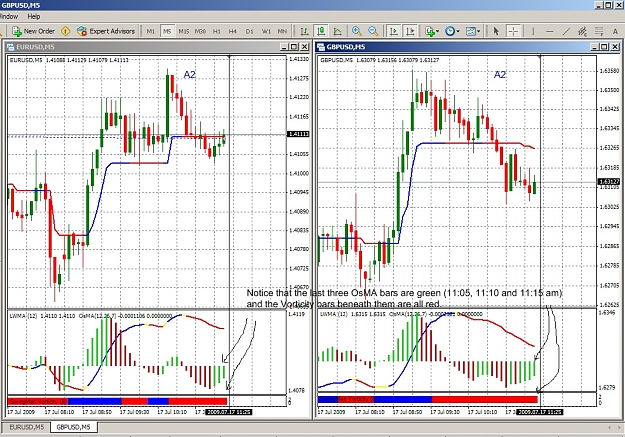Select the Horizontal Line drawing tool
Viewport: 625px width, 437px height.
pyautogui.click(x=550, y=31)
